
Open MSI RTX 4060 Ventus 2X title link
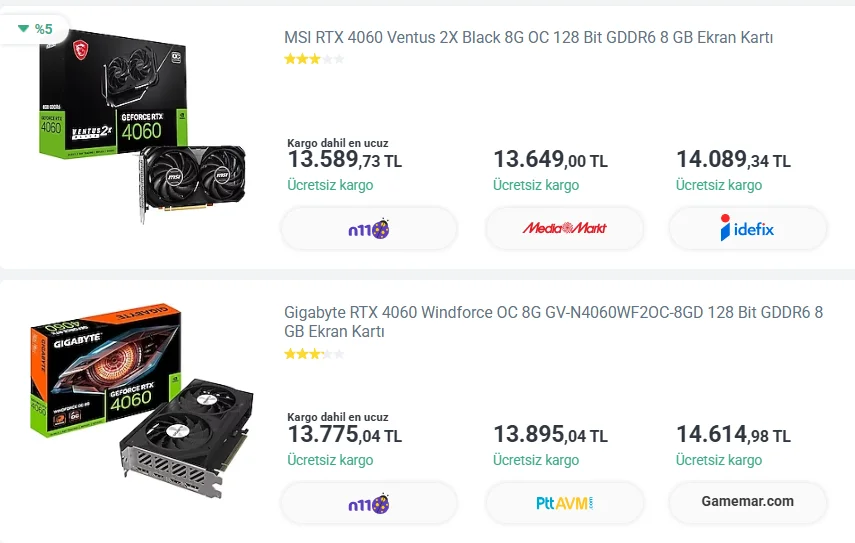coord(528,38)
